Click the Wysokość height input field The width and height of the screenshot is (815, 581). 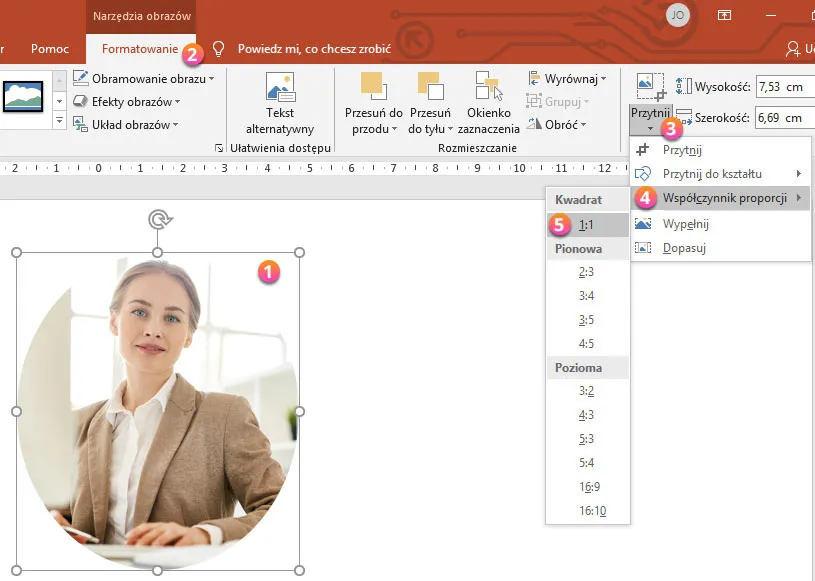[x=783, y=86]
